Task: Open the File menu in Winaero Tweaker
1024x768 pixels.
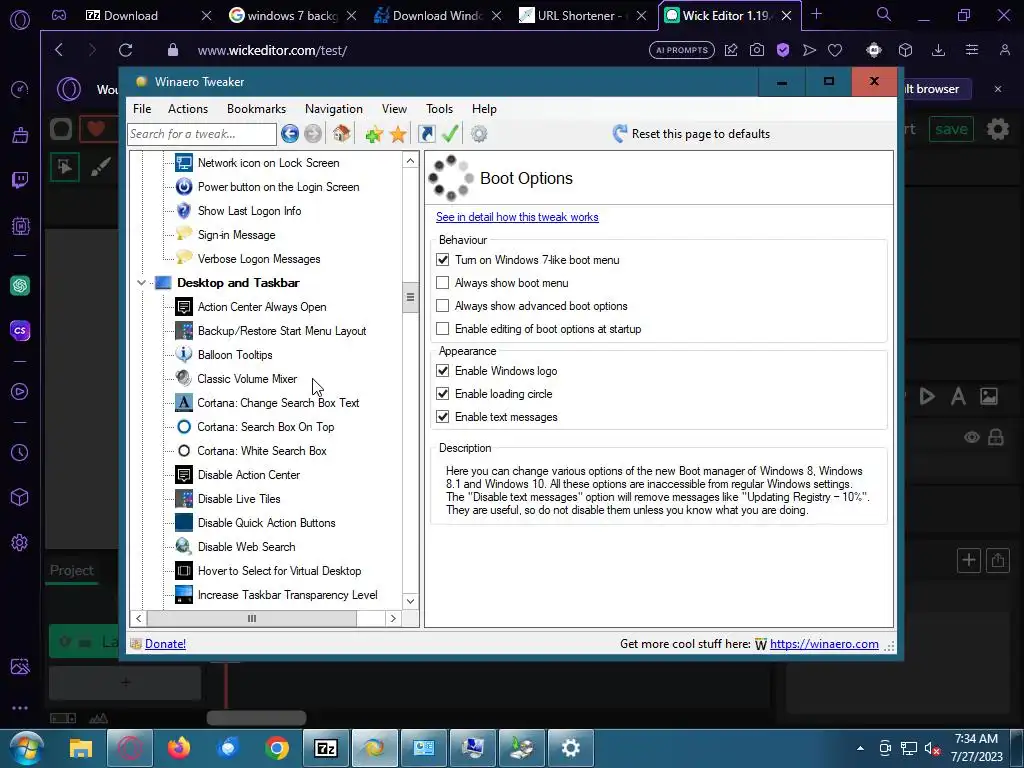Action: (x=142, y=109)
